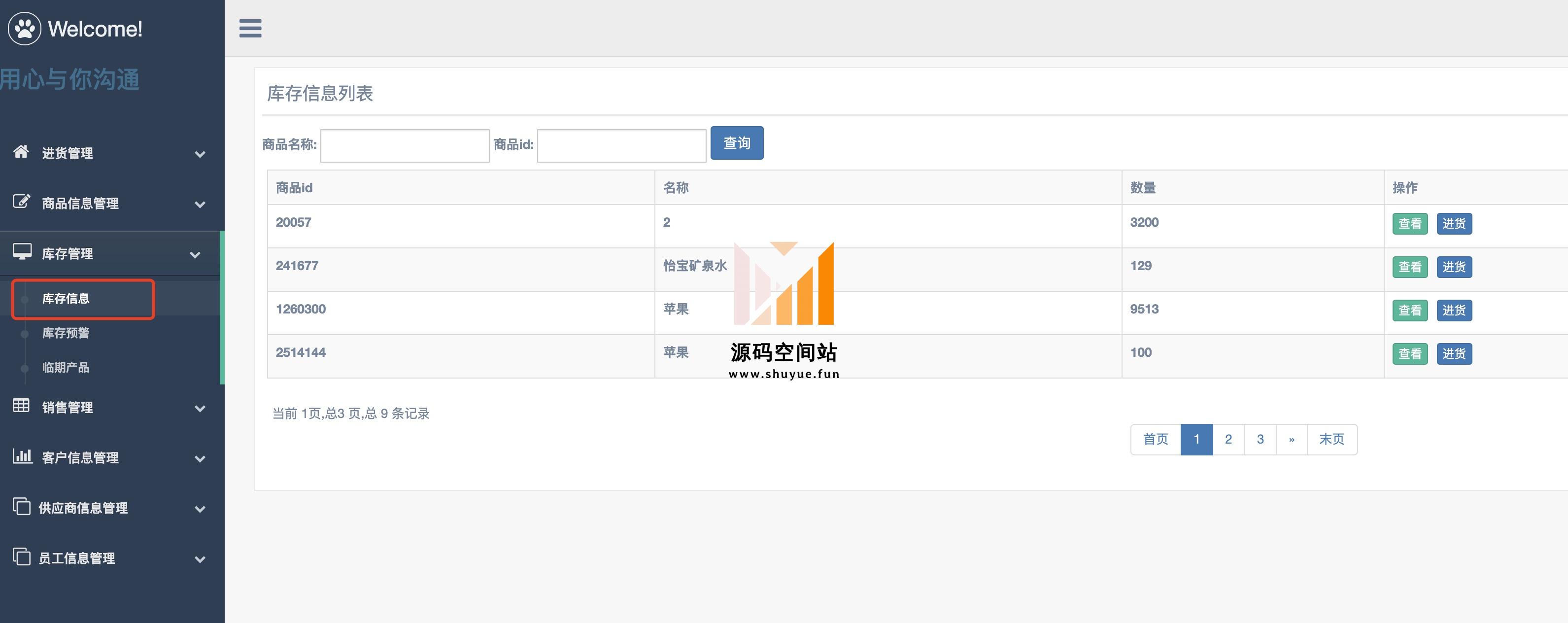The height and width of the screenshot is (623, 1568).
Task: Expand the 商品信息管理 chevron
Action: [200, 205]
